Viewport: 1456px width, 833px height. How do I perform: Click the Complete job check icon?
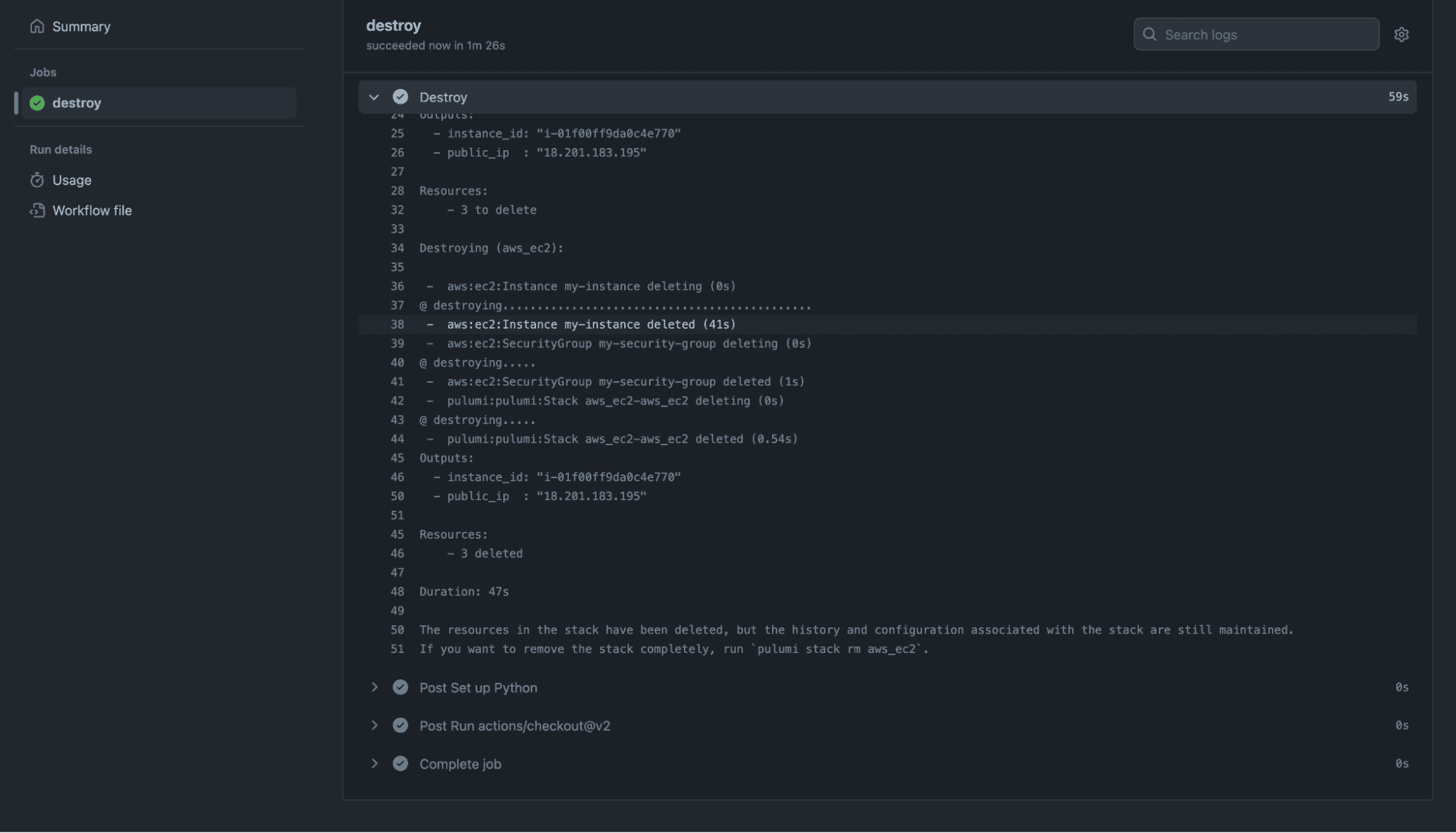pyautogui.click(x=400, y=764)
